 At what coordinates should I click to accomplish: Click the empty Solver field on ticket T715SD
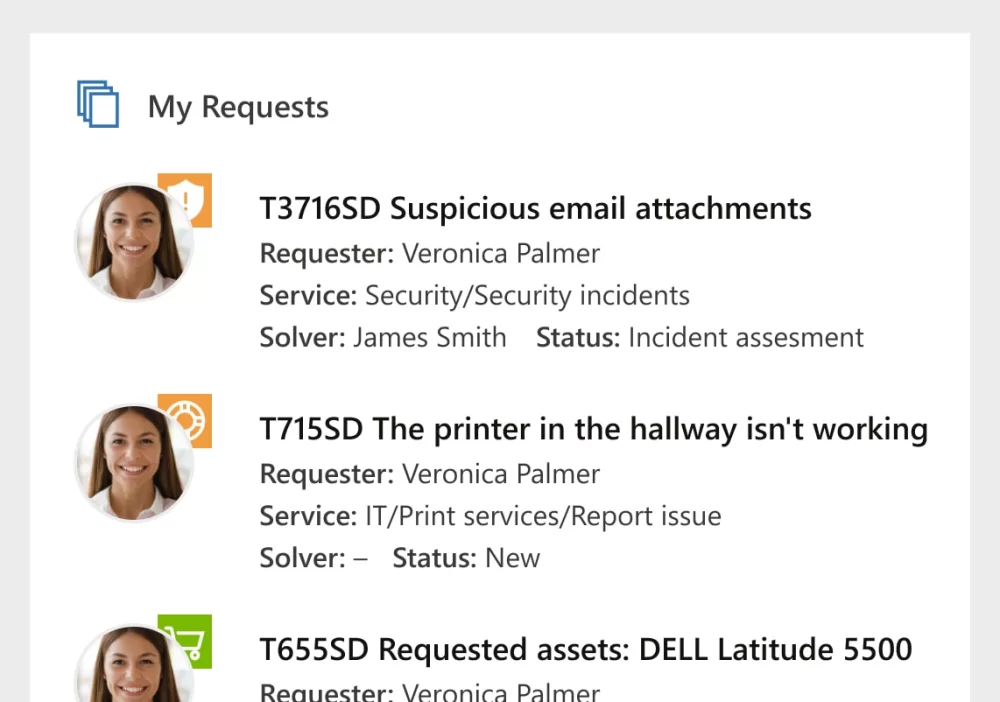pos(360,558)
